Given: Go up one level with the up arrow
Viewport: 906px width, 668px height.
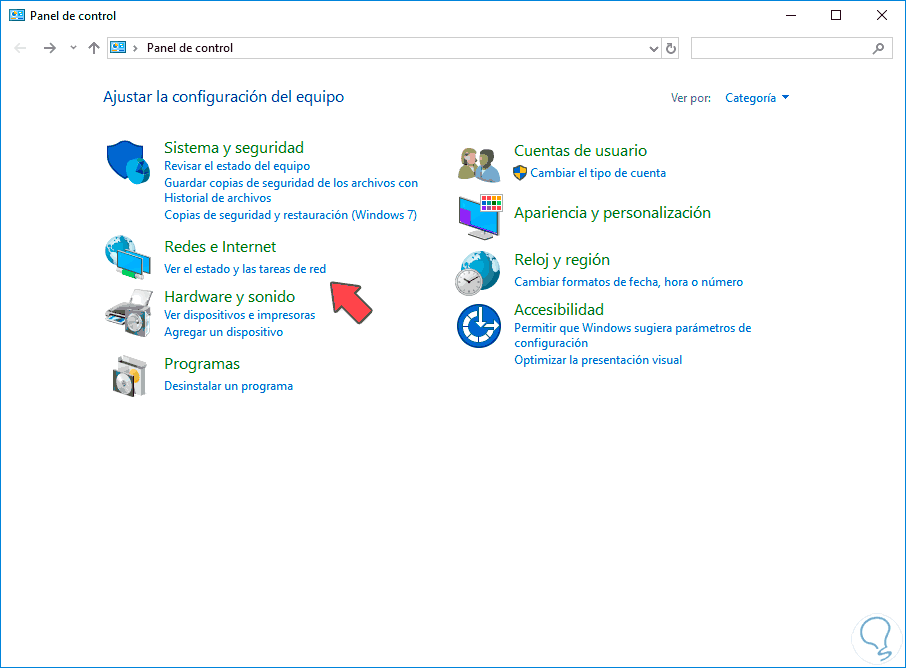Looking at the screenshot, I should (94, 48).
